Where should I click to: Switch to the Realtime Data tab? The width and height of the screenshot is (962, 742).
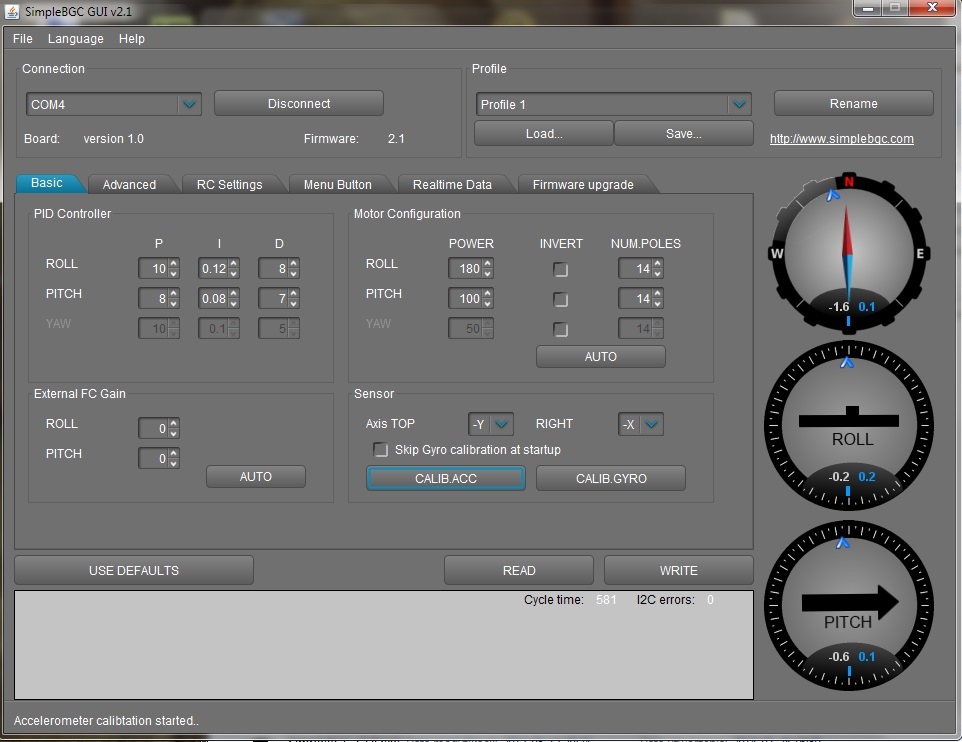pyautogui.click(x=452, y=184)
